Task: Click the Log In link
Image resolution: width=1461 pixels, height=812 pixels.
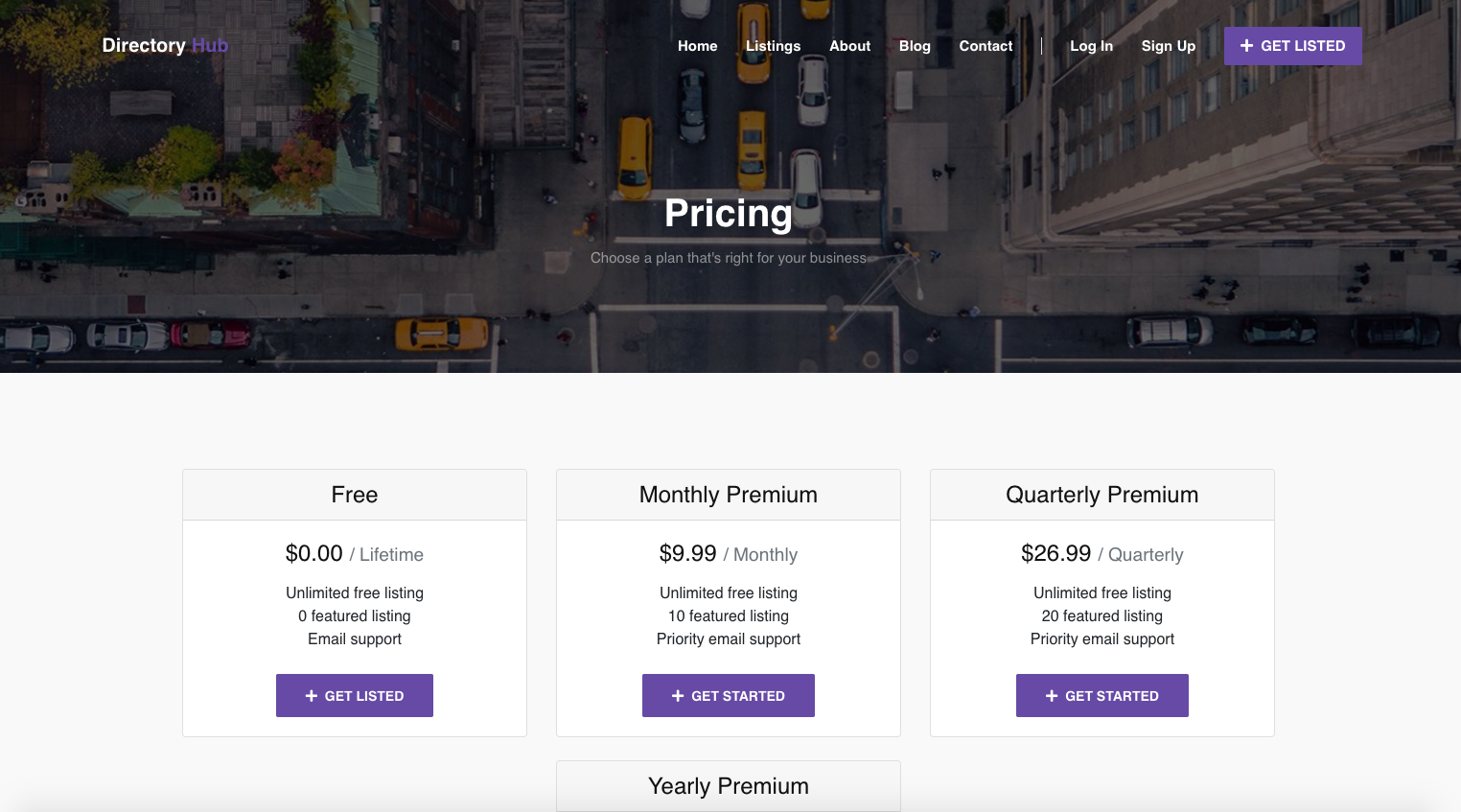Action: coord(1091,46)
